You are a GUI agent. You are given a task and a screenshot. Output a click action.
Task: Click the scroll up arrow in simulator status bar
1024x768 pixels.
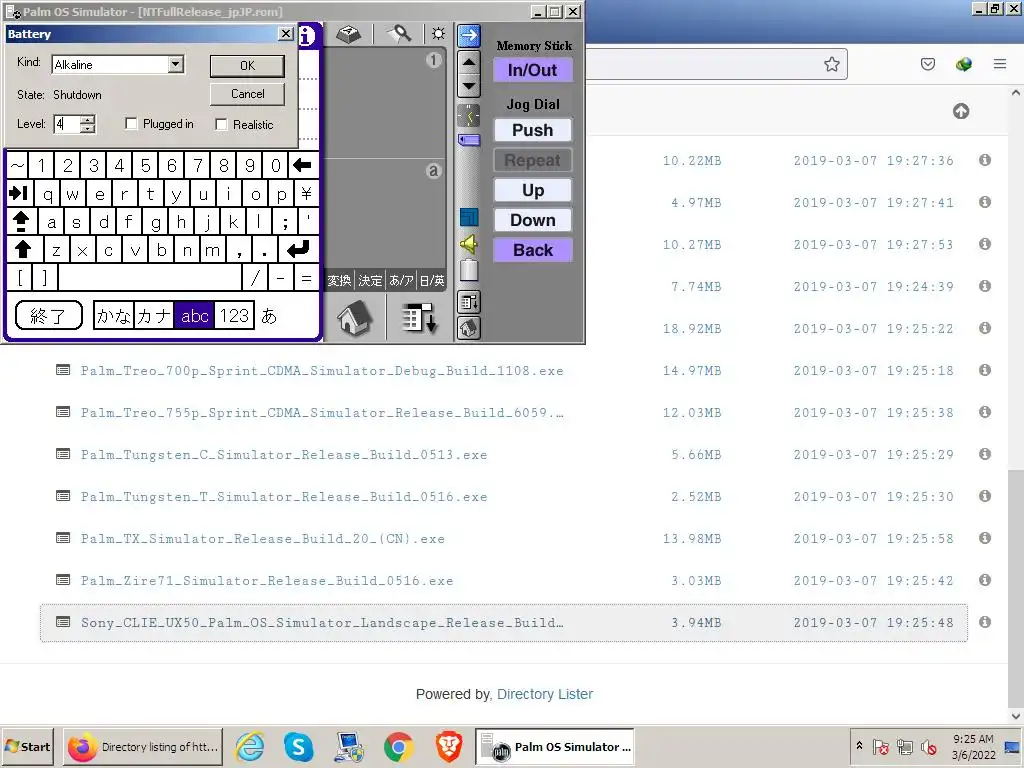coord(468,63)
